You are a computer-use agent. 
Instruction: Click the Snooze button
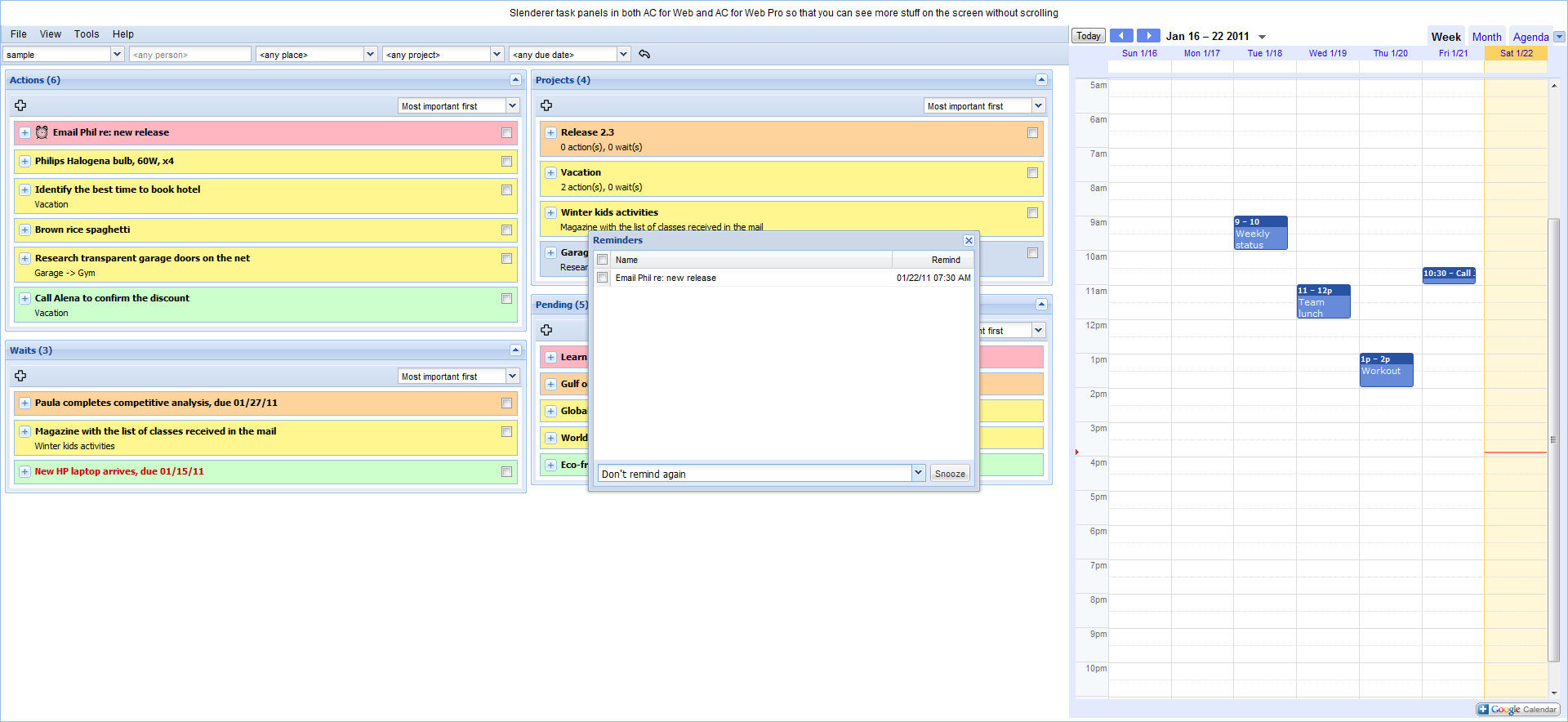click(x=950, y=474)
